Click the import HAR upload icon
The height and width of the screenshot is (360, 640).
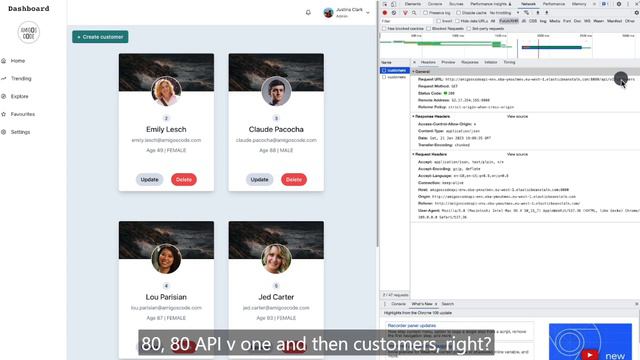tap(538, 13)
